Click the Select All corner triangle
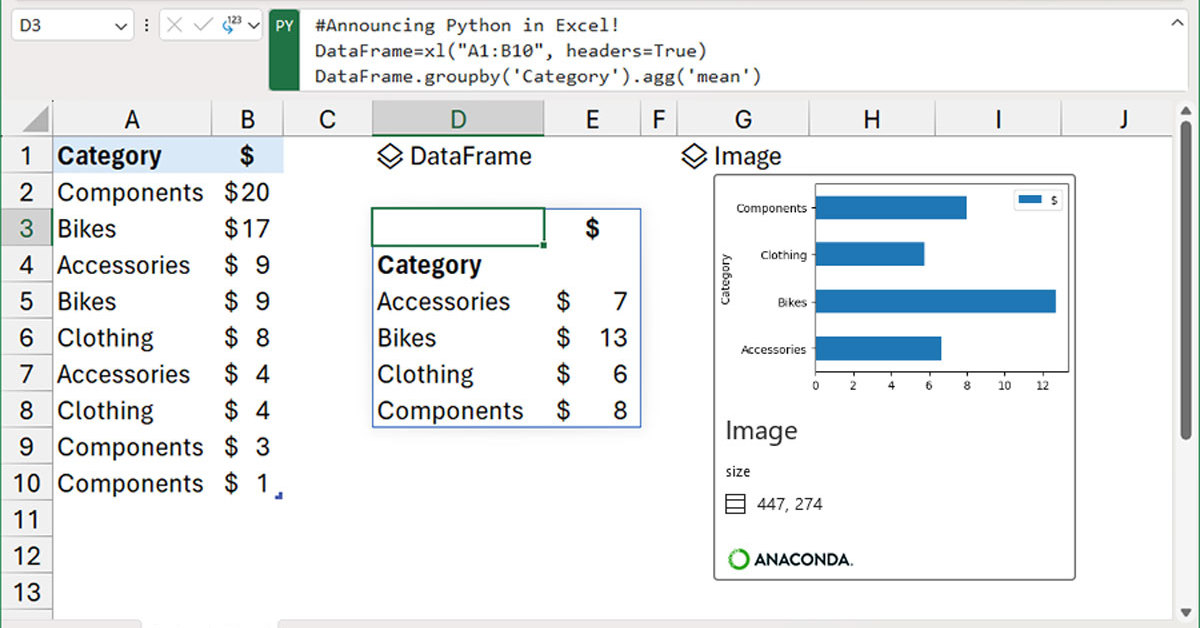 tap(36, 121)
